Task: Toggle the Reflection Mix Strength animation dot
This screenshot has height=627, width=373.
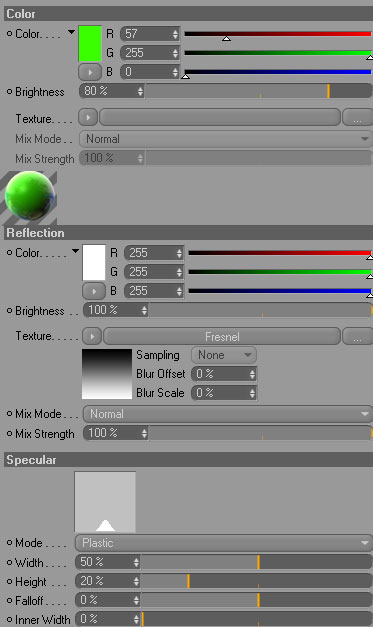Action: point(10,433)
